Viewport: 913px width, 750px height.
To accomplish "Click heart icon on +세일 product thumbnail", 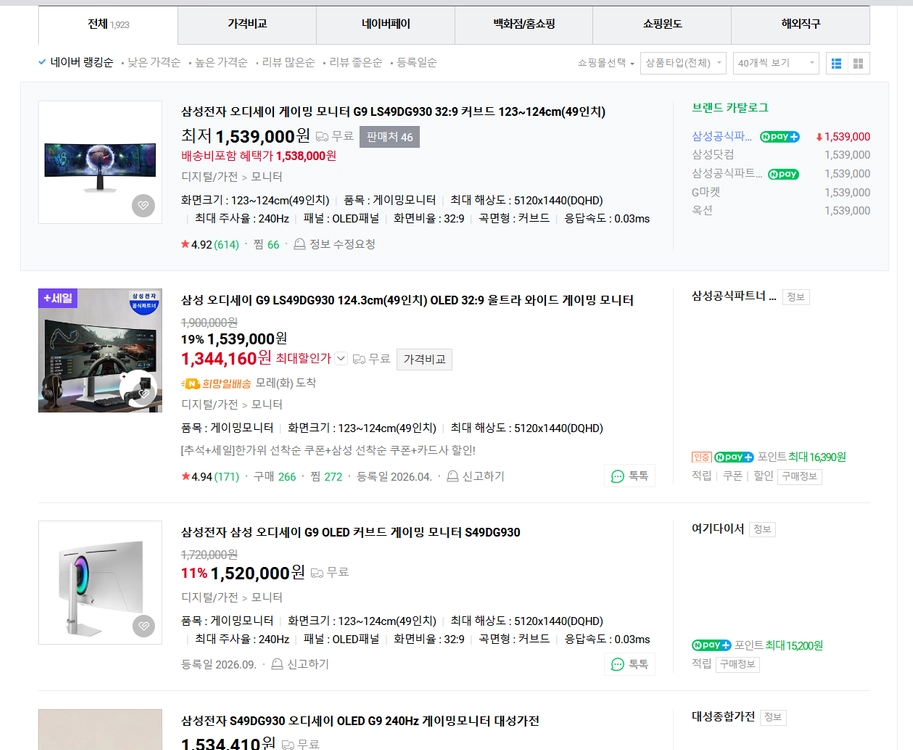I will pos(143,394).
